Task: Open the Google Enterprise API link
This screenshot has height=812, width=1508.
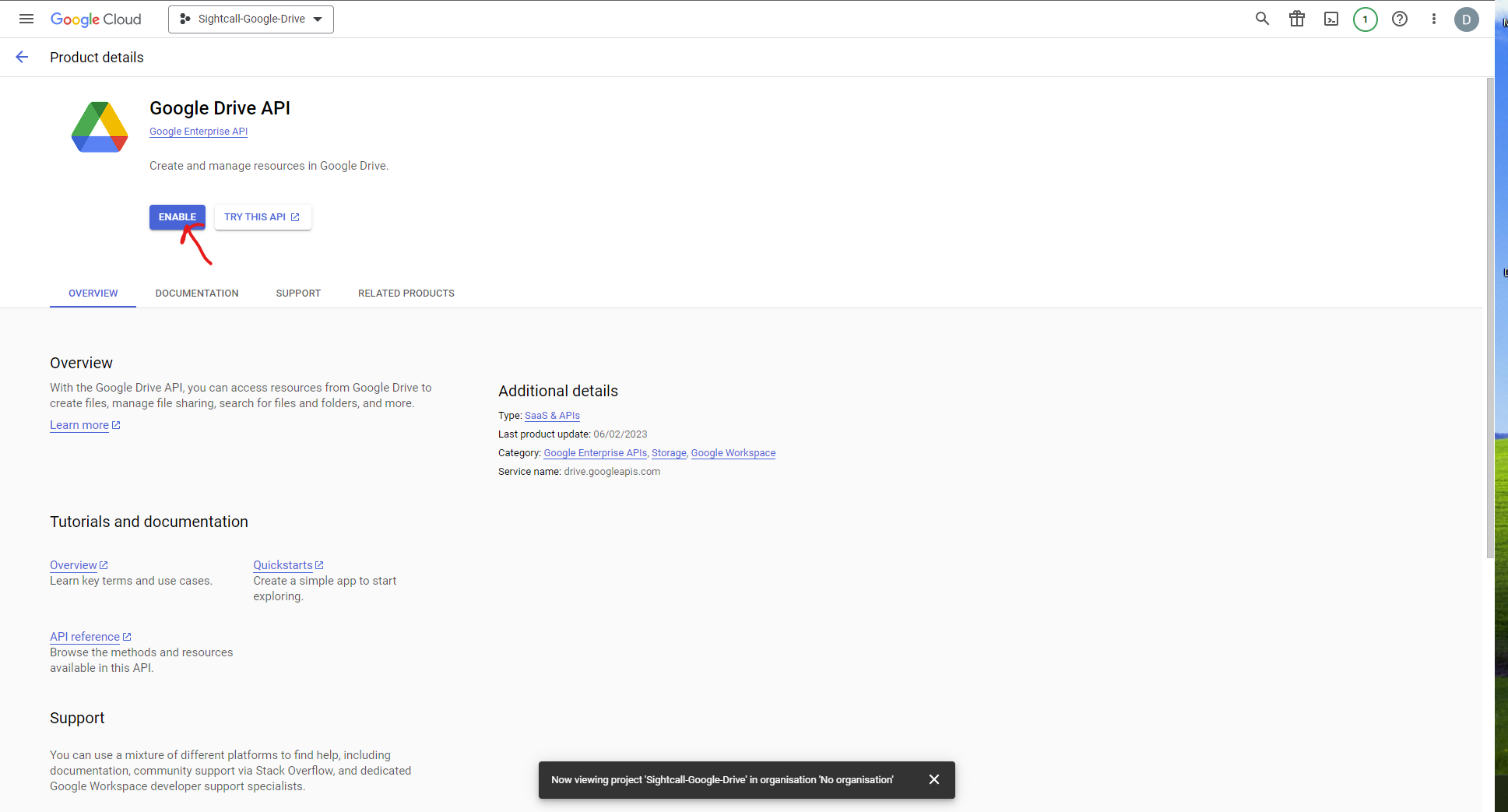Action: click(x=199, y=132)
